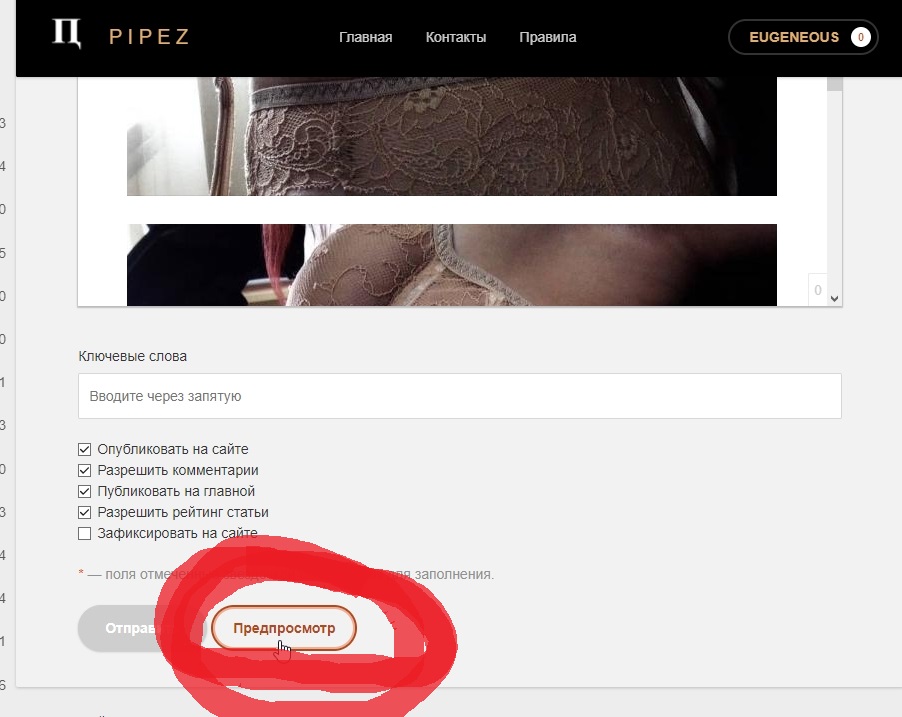Click the Pipez logo icon
902x717 pixels.
point(67,33)
